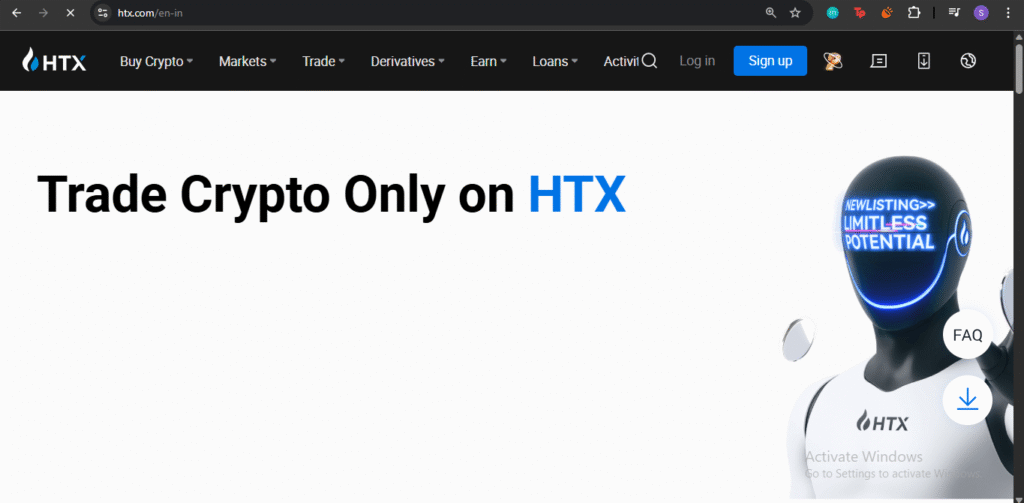Bookmark this page with the star icon

click(x=795, y=12)
